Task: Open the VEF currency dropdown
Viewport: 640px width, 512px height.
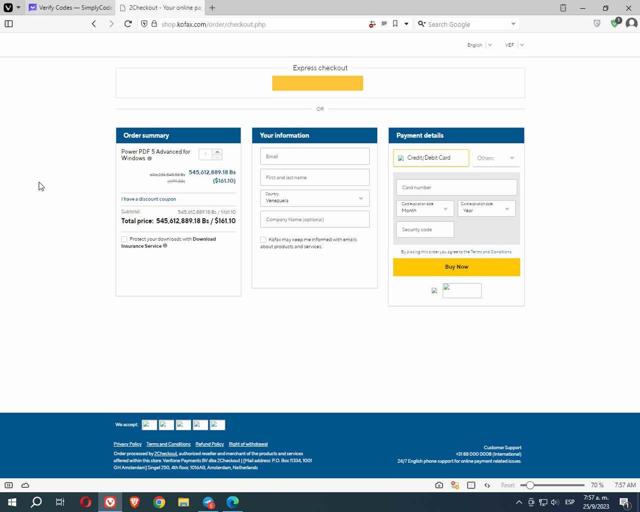Action: tap(514, 45)
